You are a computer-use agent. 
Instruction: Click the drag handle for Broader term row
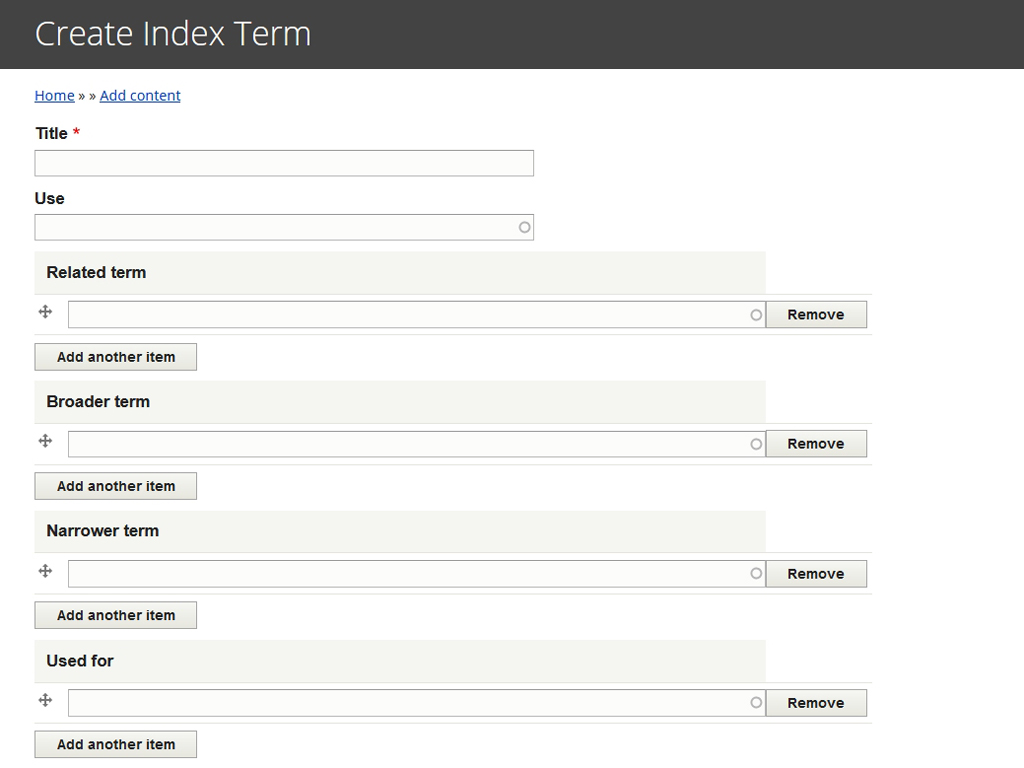pos(46,441)
